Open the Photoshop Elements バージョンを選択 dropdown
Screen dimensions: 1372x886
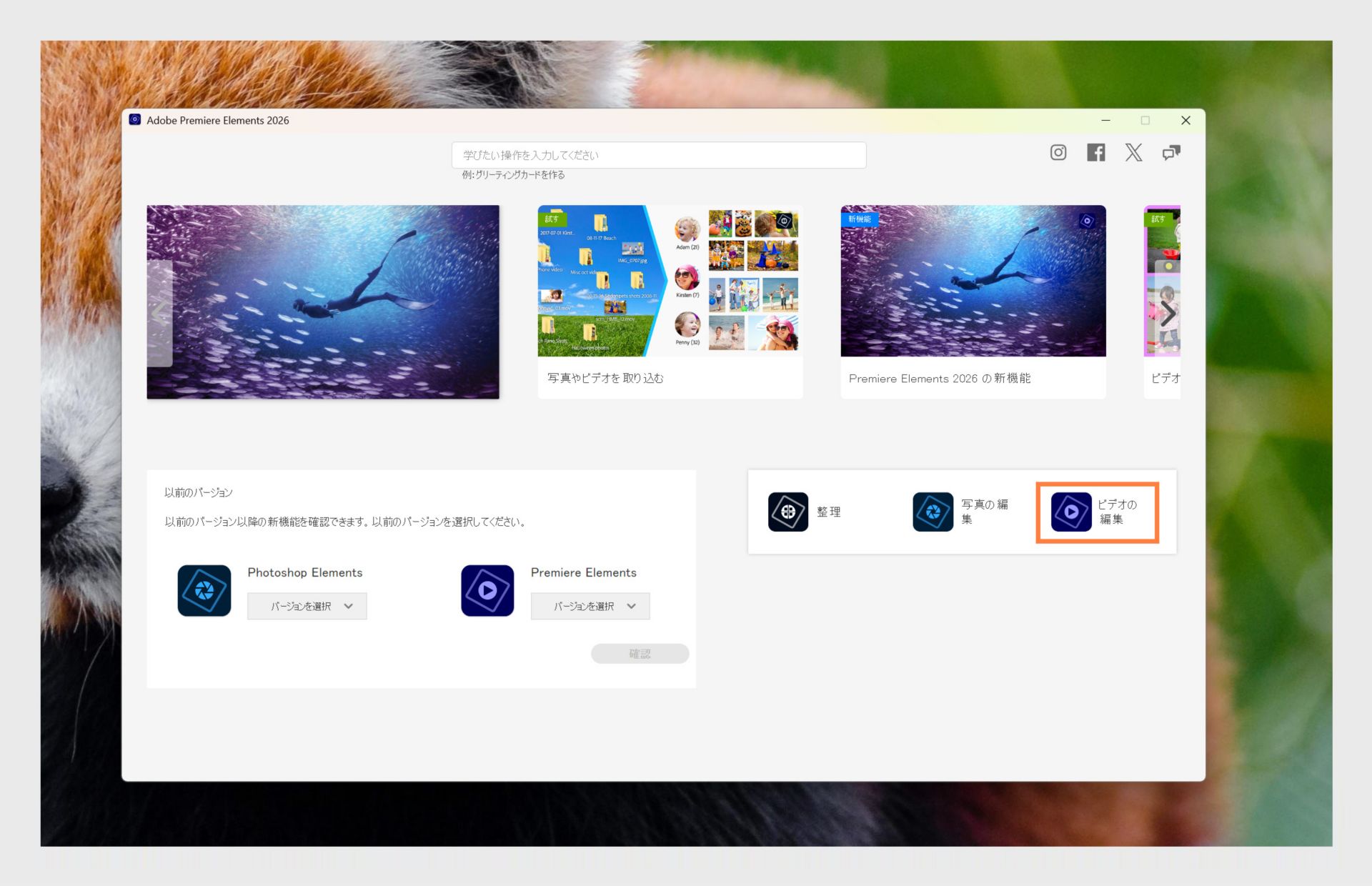click(306, 606)
